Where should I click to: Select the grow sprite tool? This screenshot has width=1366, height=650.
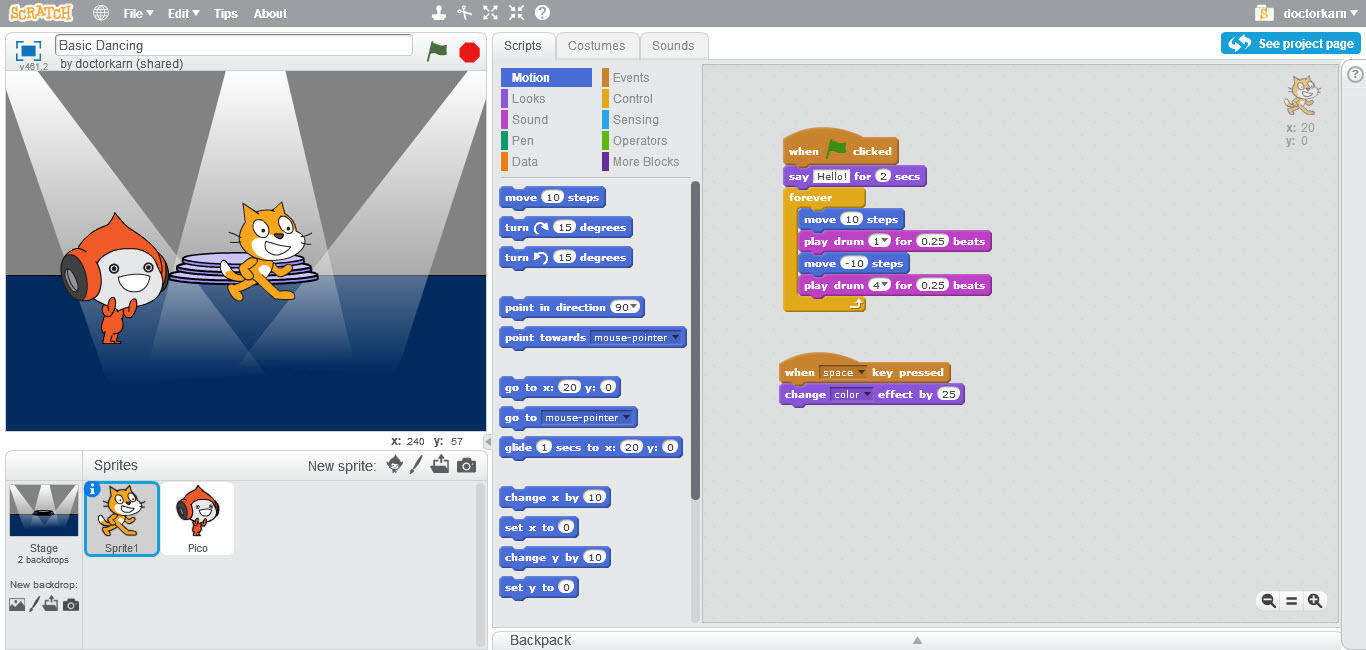pos(489,13)
